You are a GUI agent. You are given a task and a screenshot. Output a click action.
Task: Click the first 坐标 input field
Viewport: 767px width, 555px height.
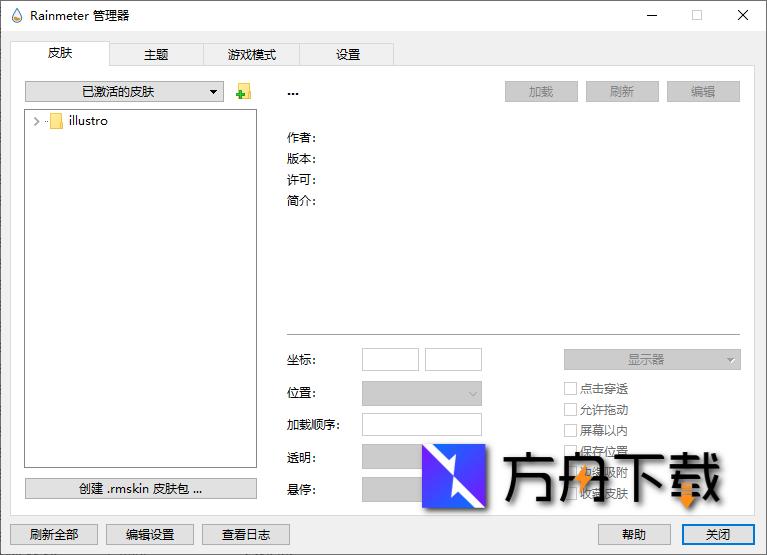(x=390, y=359)
